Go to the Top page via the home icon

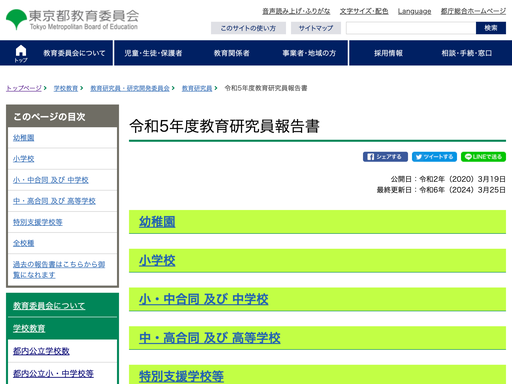coord(21,53)
